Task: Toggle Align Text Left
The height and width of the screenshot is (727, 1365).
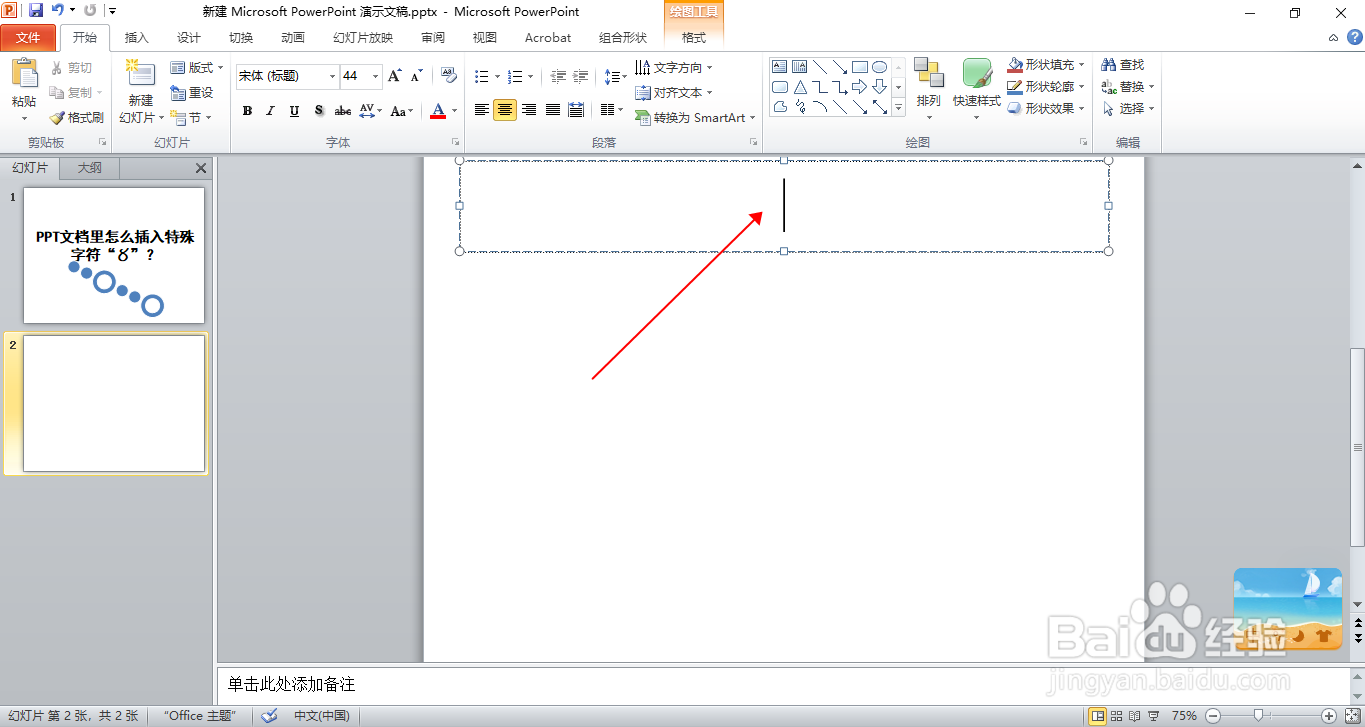Action: coord(482,110)
